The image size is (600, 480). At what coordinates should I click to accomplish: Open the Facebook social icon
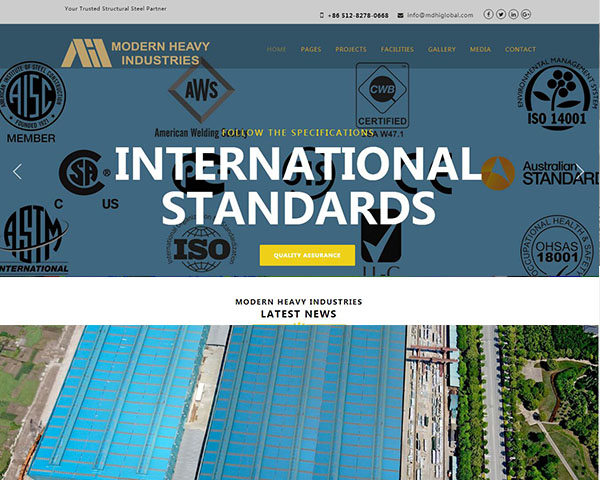(489, 15)
